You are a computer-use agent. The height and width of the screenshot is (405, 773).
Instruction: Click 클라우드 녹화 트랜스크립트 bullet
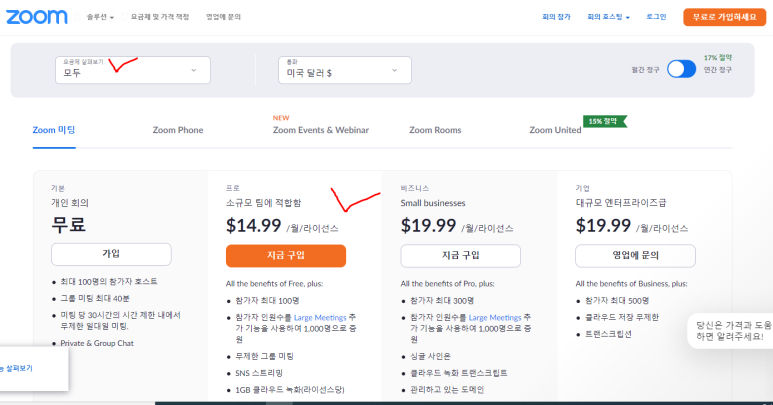[x=458, y=373]
